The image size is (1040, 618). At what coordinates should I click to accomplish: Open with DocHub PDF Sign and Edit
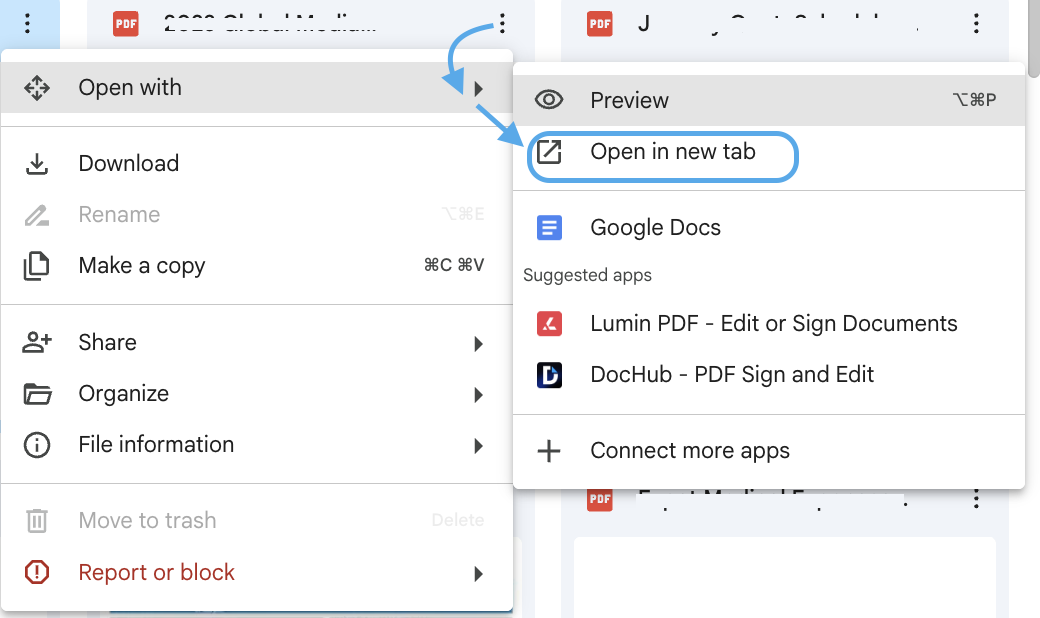(x=769, y=375)
